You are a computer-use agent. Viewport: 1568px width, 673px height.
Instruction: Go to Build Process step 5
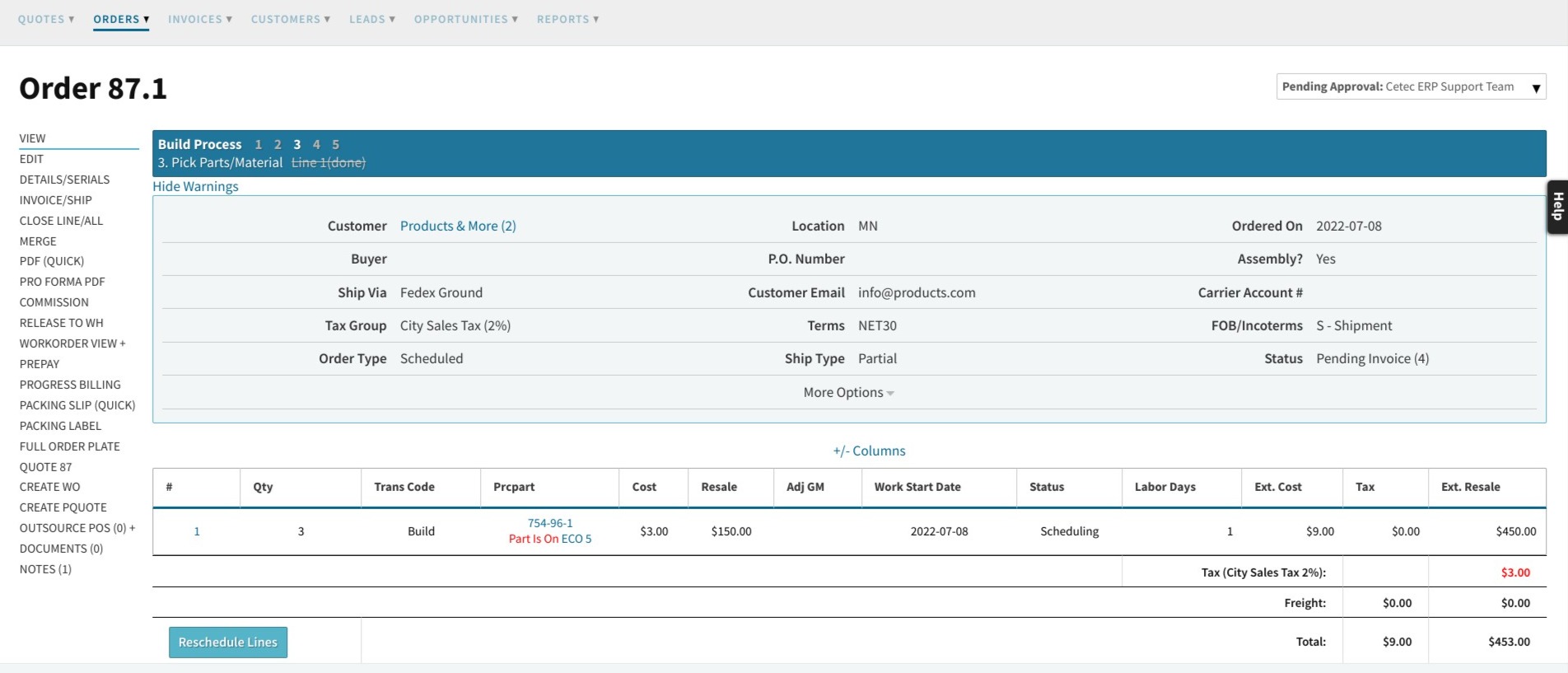pyautogui.click(x=336, y=144)
